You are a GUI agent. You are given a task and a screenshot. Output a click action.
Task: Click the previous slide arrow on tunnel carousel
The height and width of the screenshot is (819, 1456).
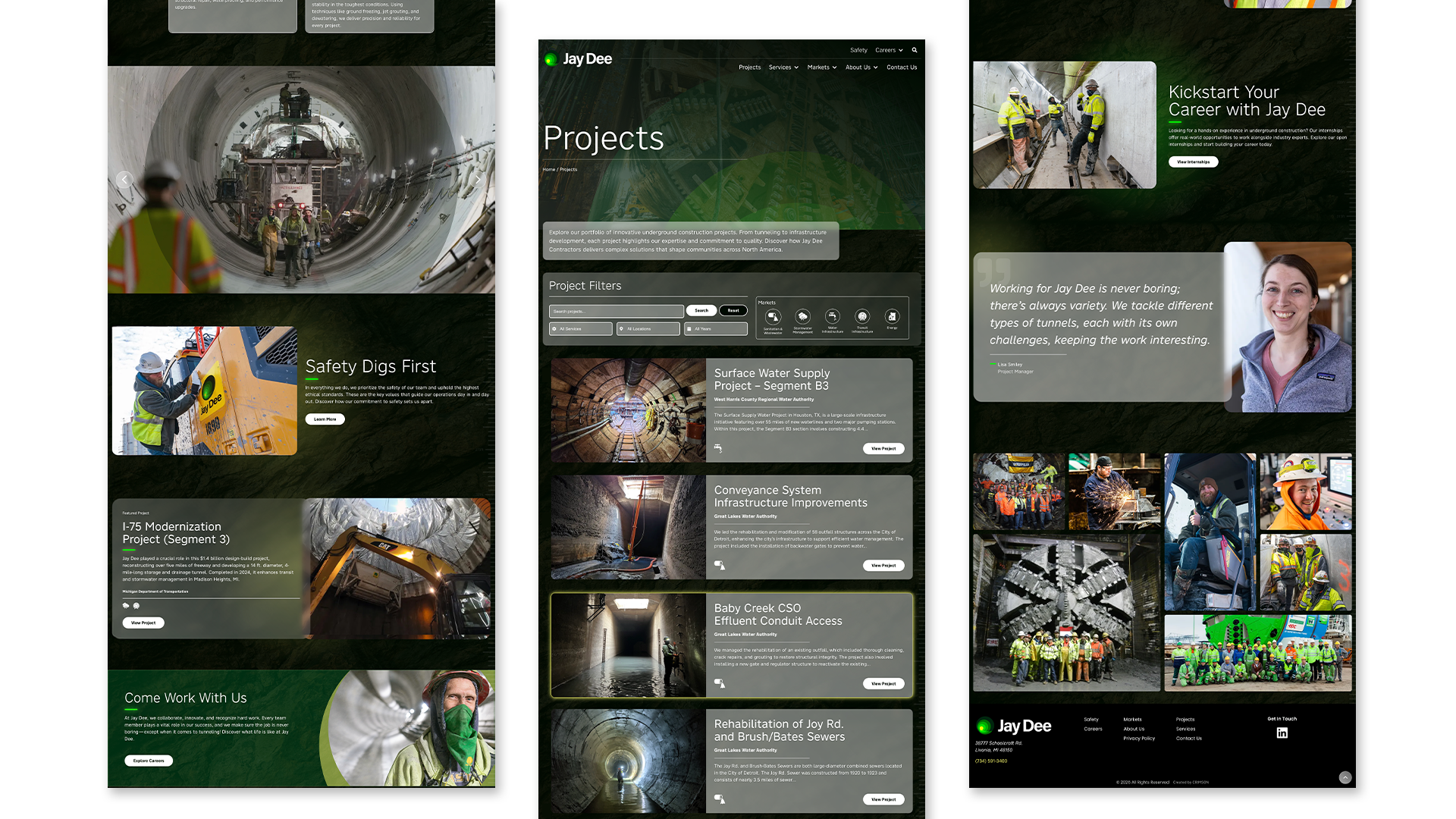[x=124, y=180]
